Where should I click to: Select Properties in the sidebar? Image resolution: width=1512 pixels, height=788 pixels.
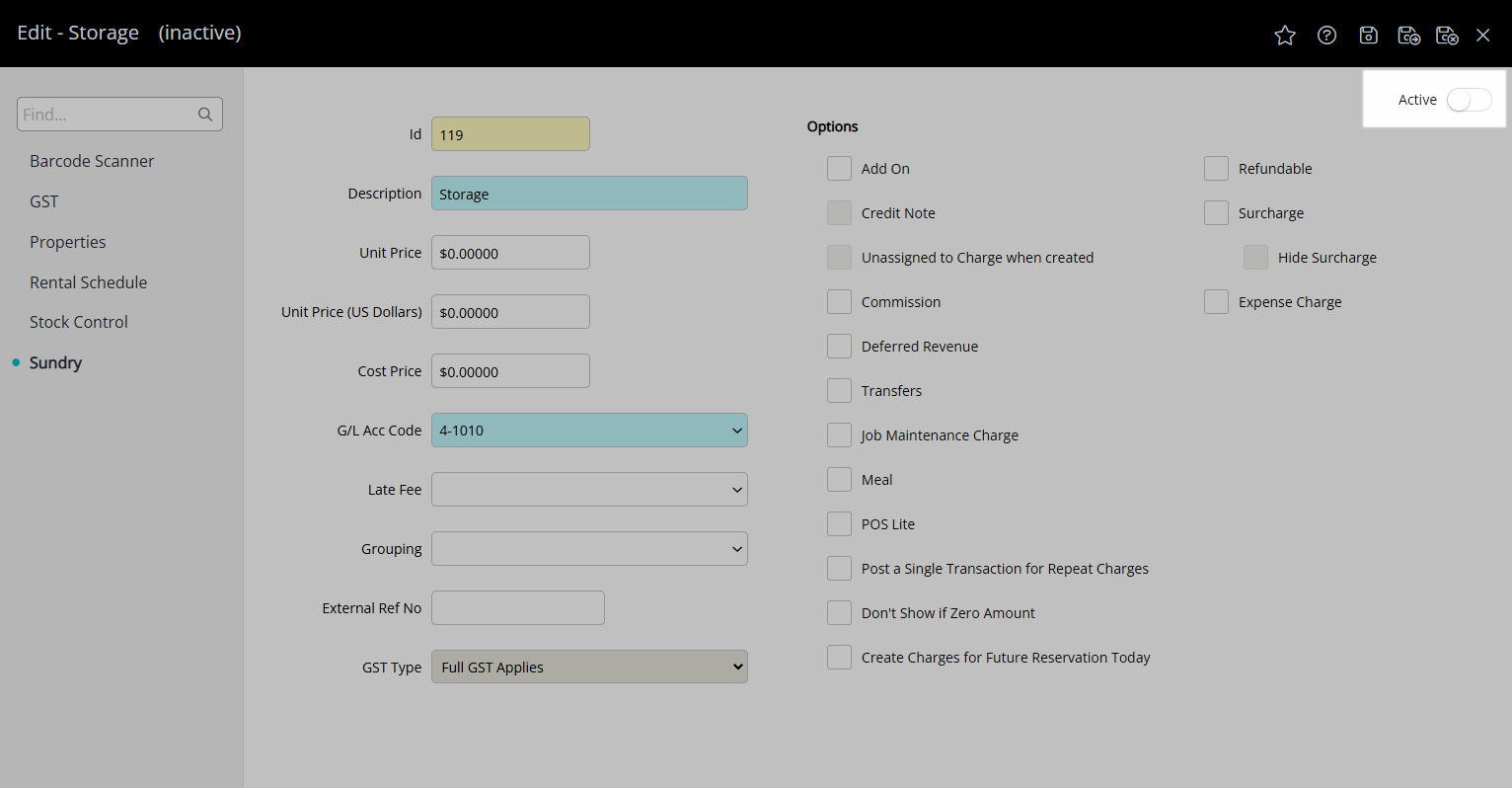coord(67,242)
